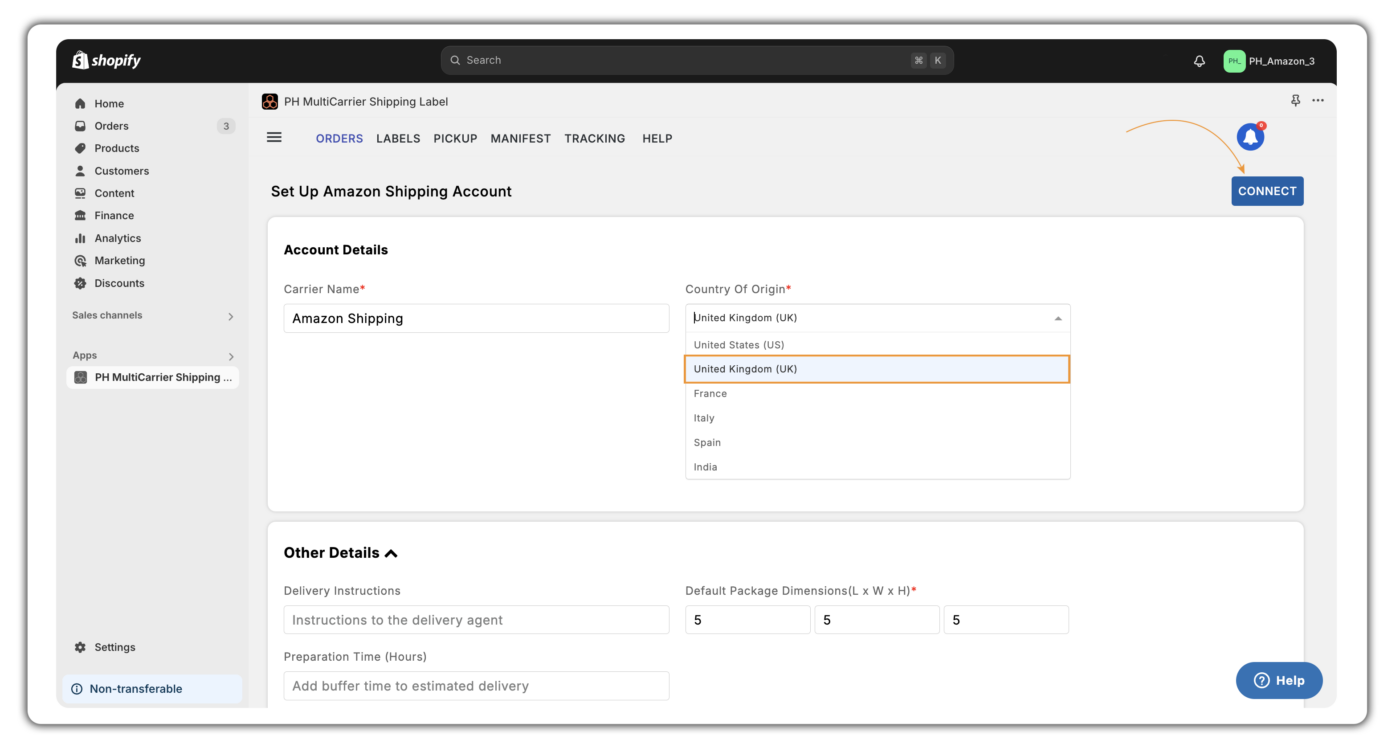Open the Discounts page link

tap(120, 283)
